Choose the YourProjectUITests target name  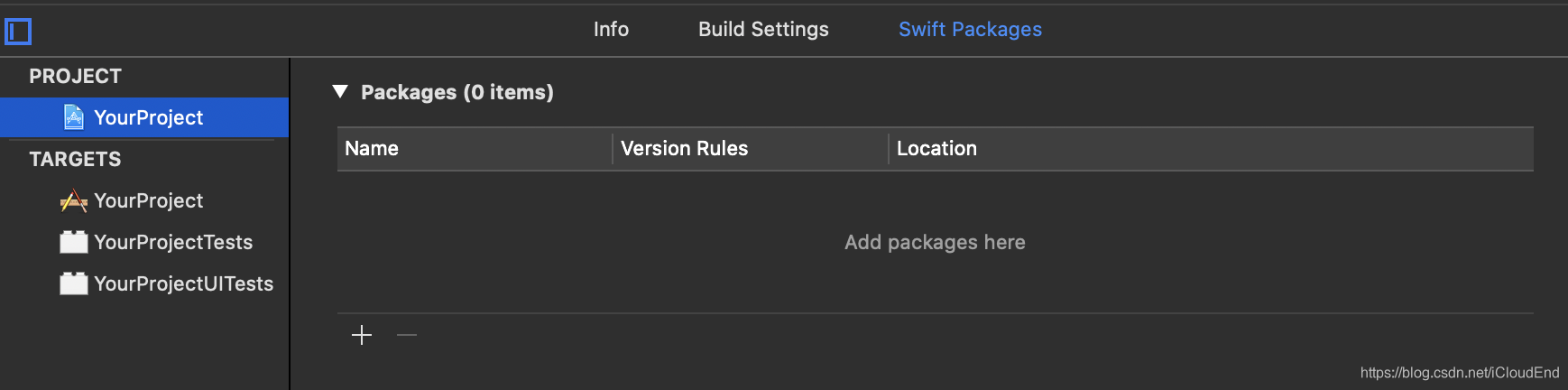pyautogui.click(x=183, y=283)
